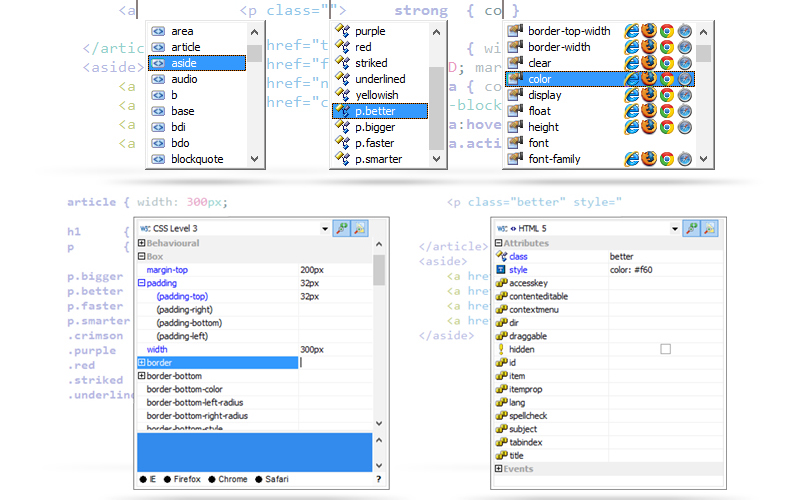Image resolution: width=800 pixels, height=500 pixels.
Task: Click the Safari icon in 'border-top-width' row
Action: tap(684, 31)
